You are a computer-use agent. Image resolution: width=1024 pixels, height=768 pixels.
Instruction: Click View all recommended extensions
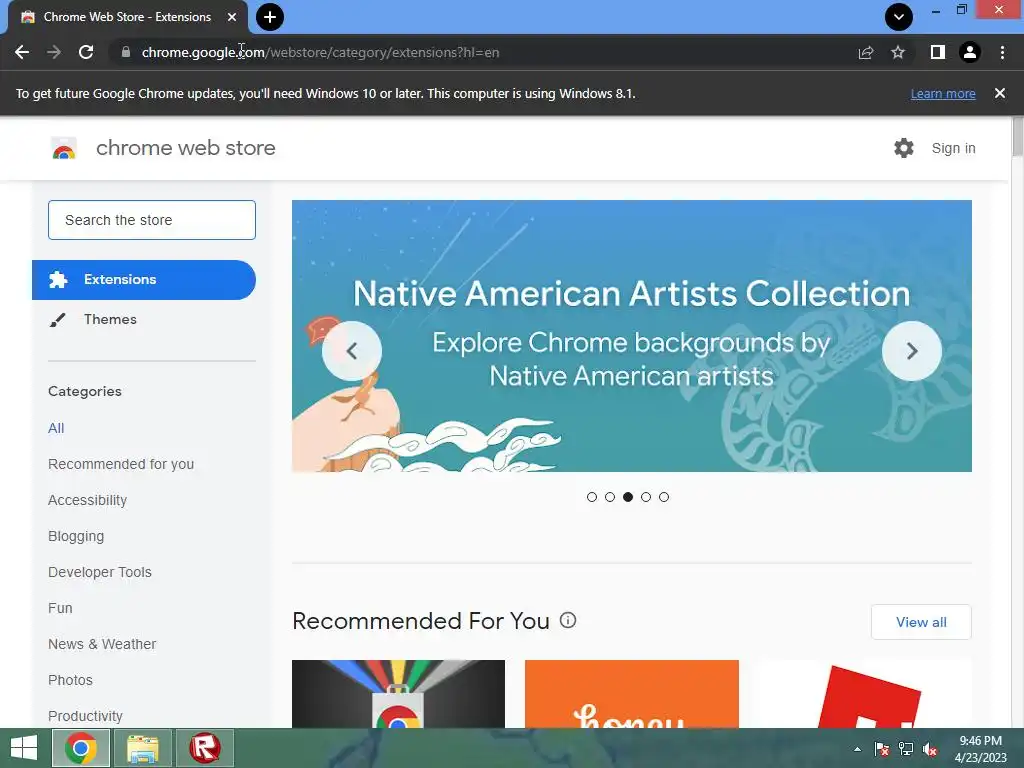[x=921, y=622]
